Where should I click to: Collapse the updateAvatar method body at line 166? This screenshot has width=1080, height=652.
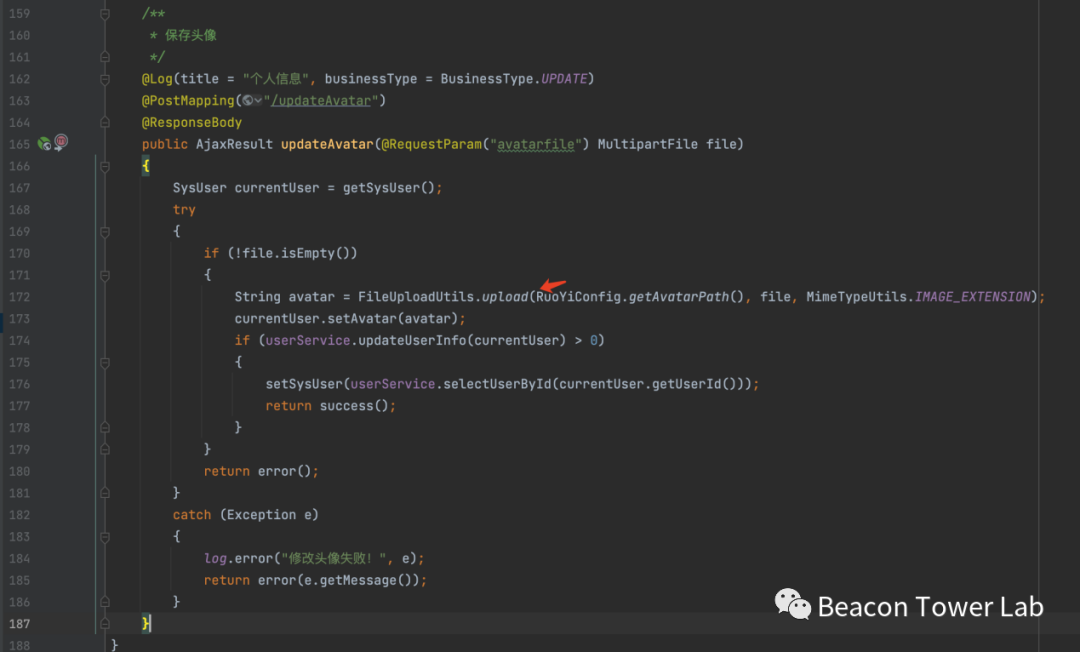pyautogui.click(x=105, y=166)
